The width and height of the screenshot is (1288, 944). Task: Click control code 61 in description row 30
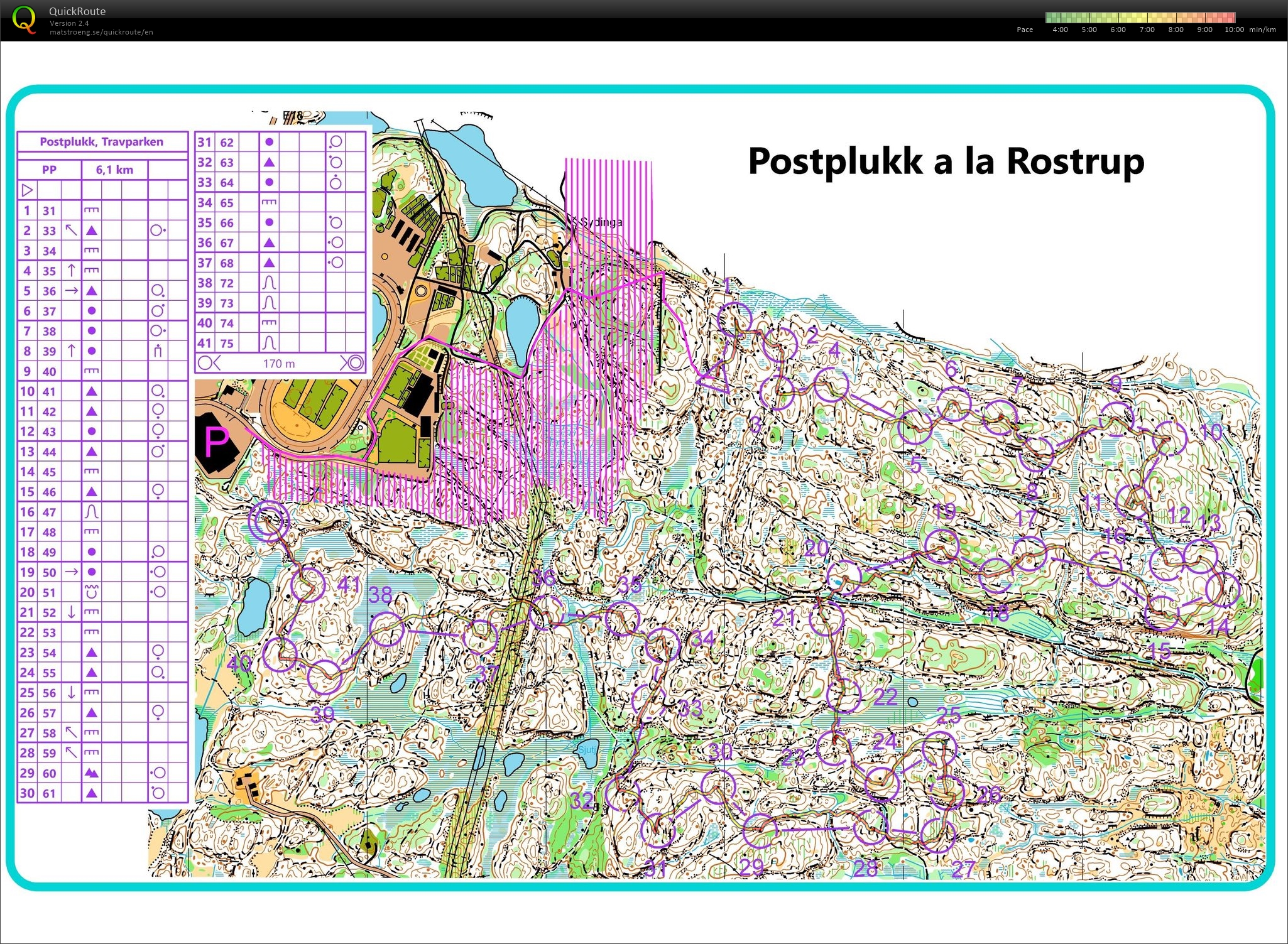[50, 793]
